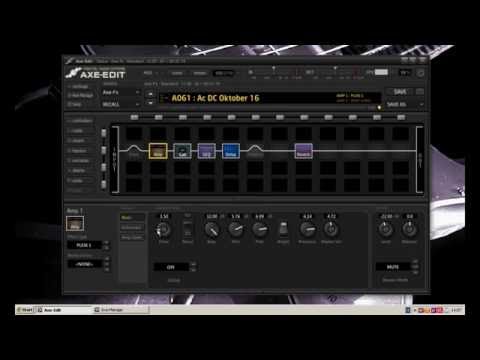
Task: Open the <NONE> selector below PLEXI 1
Action: point(84,264)
